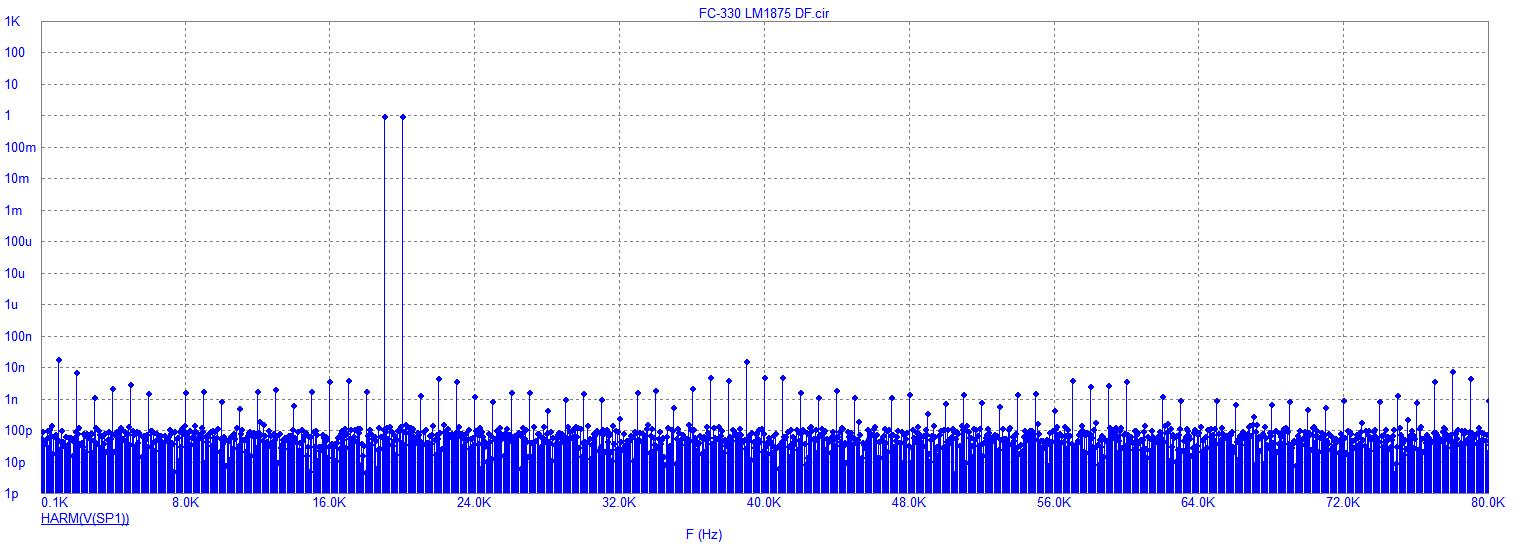
Task: Click the '1u' y-axis label
Action: pos(12,306)
